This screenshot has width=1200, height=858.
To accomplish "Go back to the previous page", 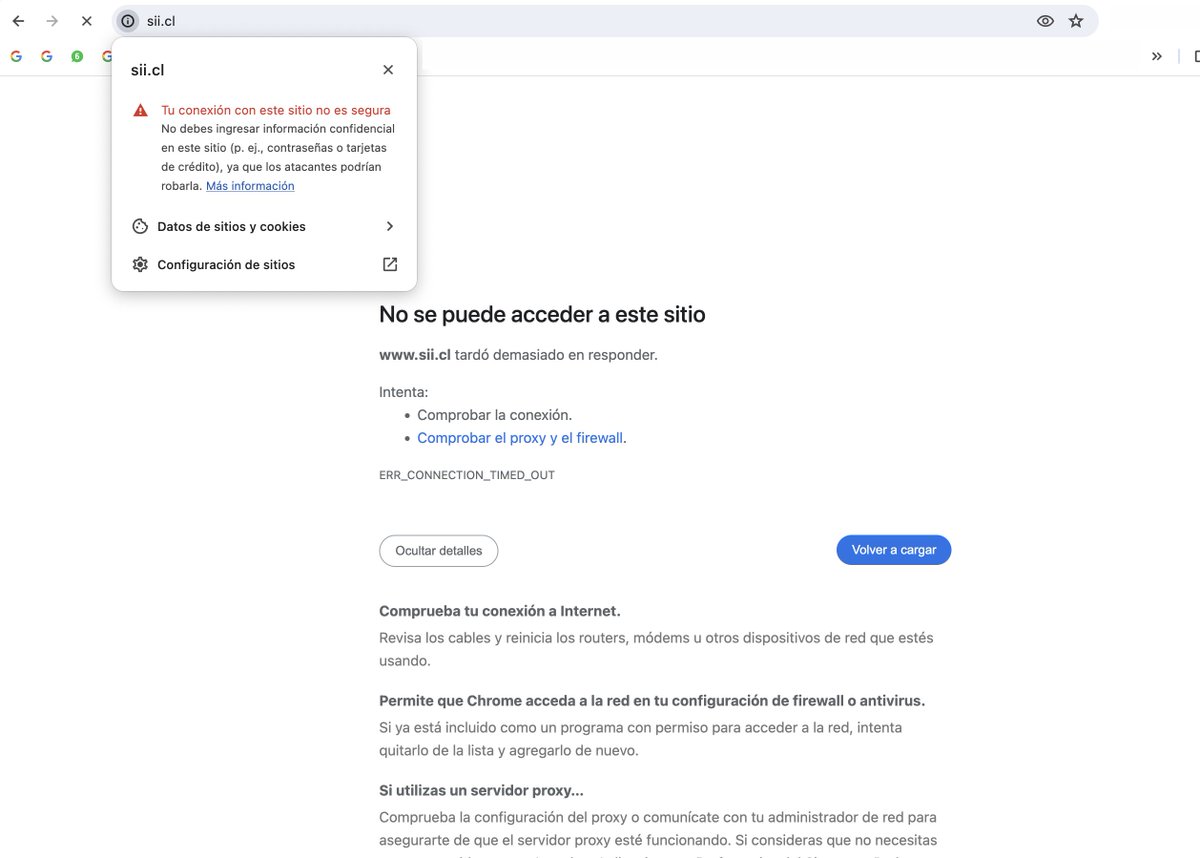I will (x=18, y=21).
